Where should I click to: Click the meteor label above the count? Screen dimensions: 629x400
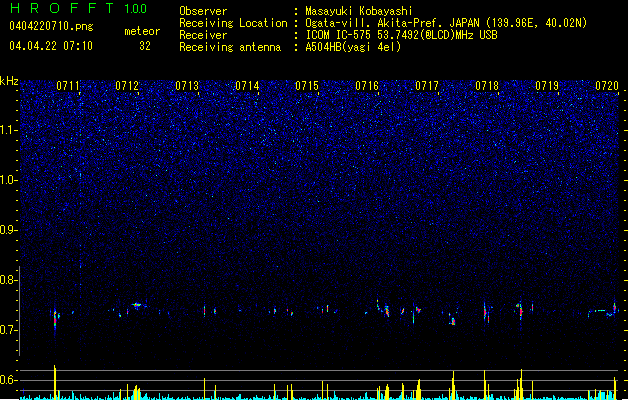coord(142,31)
